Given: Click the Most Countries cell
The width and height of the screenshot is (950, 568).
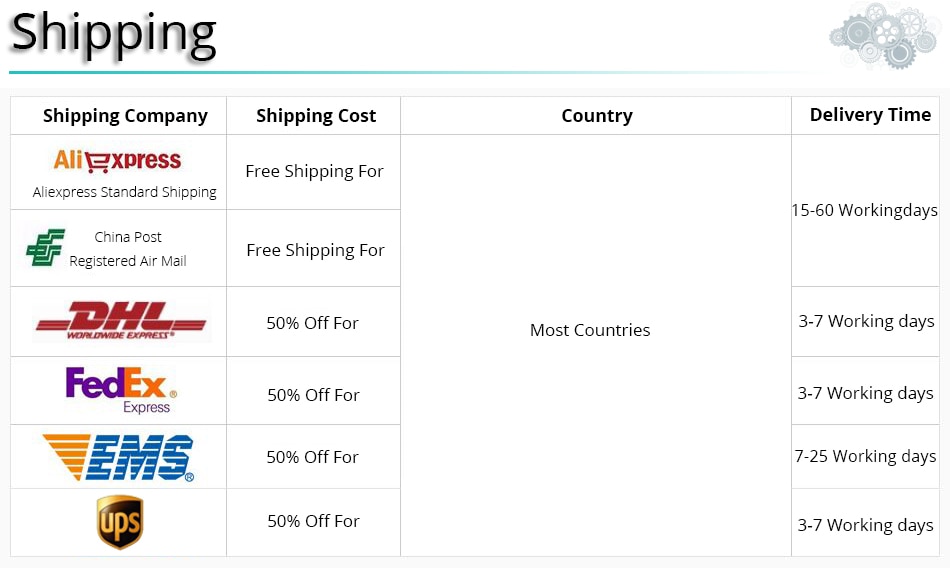Looking at the screenshot, I should 590,330.
